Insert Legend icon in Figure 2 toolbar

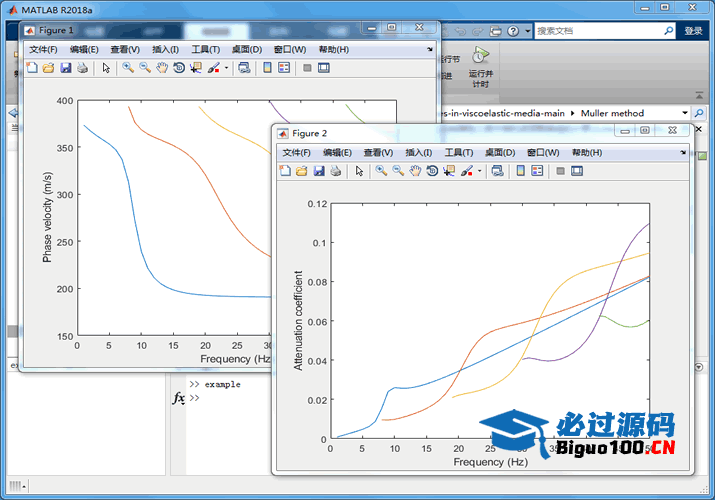coord(537,171)
